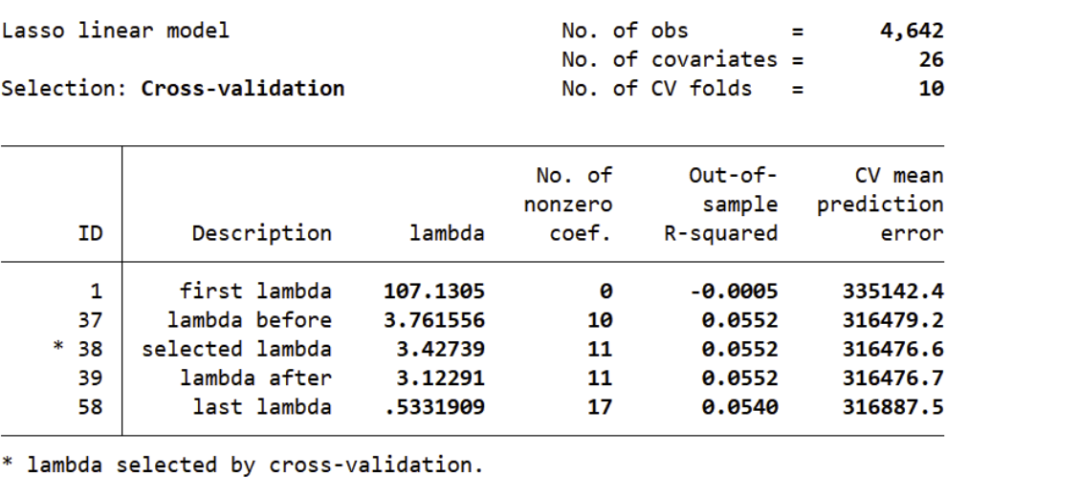Click the selected lambda value 3.42739
This screenshot has width=1080, height=496.
tap(440, 349)
